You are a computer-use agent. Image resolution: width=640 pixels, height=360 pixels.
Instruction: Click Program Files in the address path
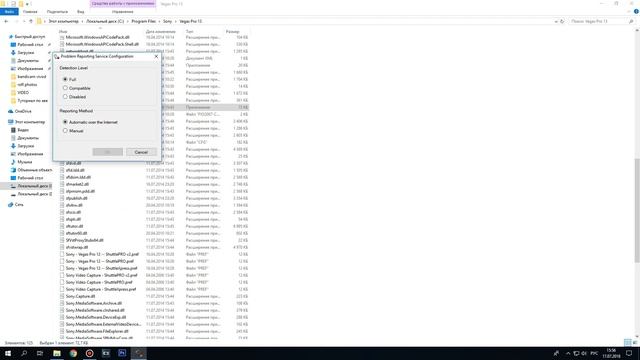tap(143, 21)
